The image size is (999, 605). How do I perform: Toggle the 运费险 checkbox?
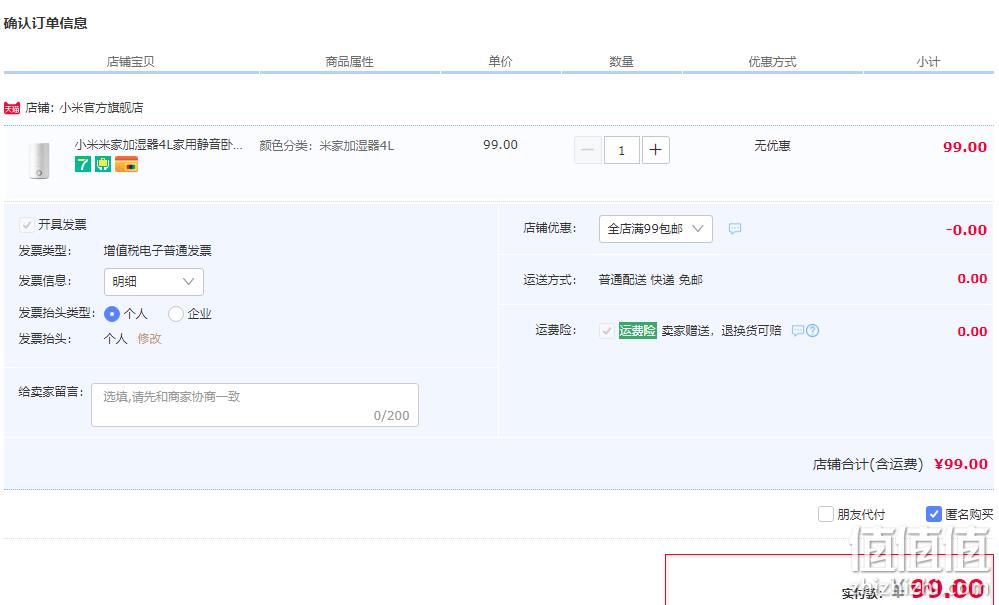click(x=607, y=331)
